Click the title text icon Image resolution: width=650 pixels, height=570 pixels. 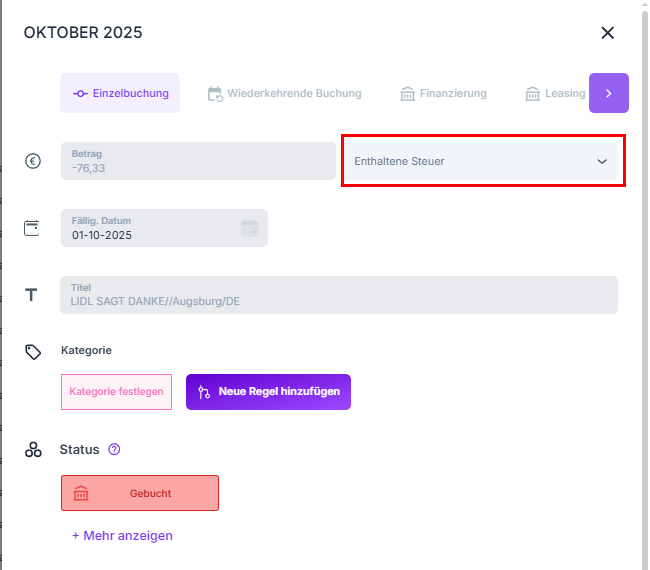click(x=32, y=295)
